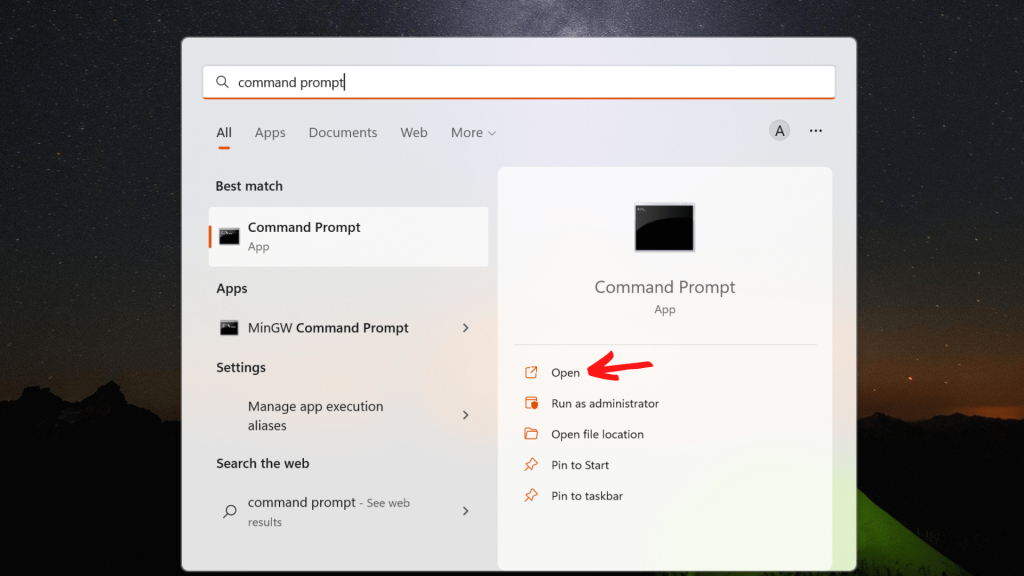Screen dimensions: 1024x576
Task: Open the account avatar labeled A
Action: pos(779,131)
